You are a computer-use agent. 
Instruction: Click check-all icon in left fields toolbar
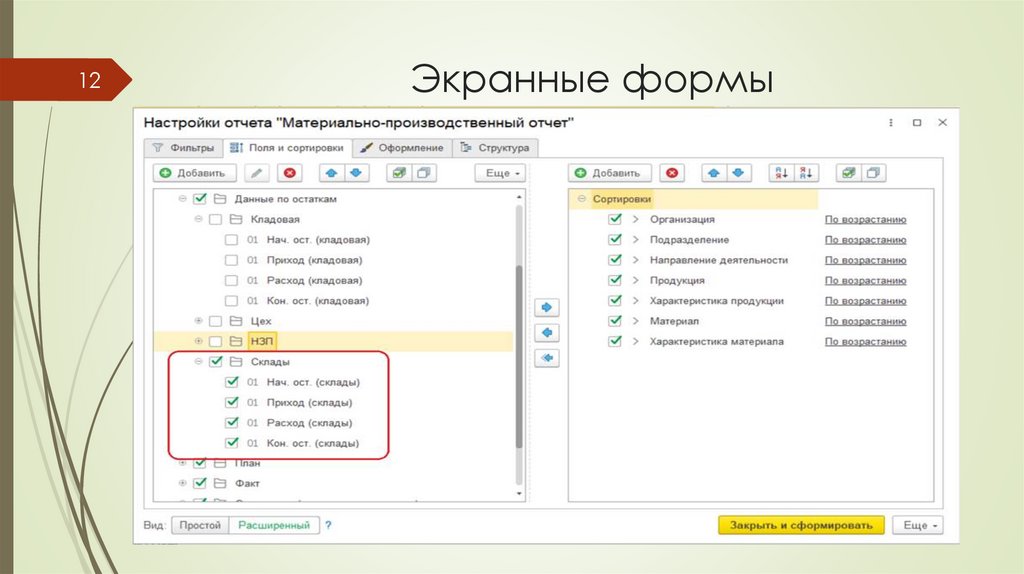(399, 173)
